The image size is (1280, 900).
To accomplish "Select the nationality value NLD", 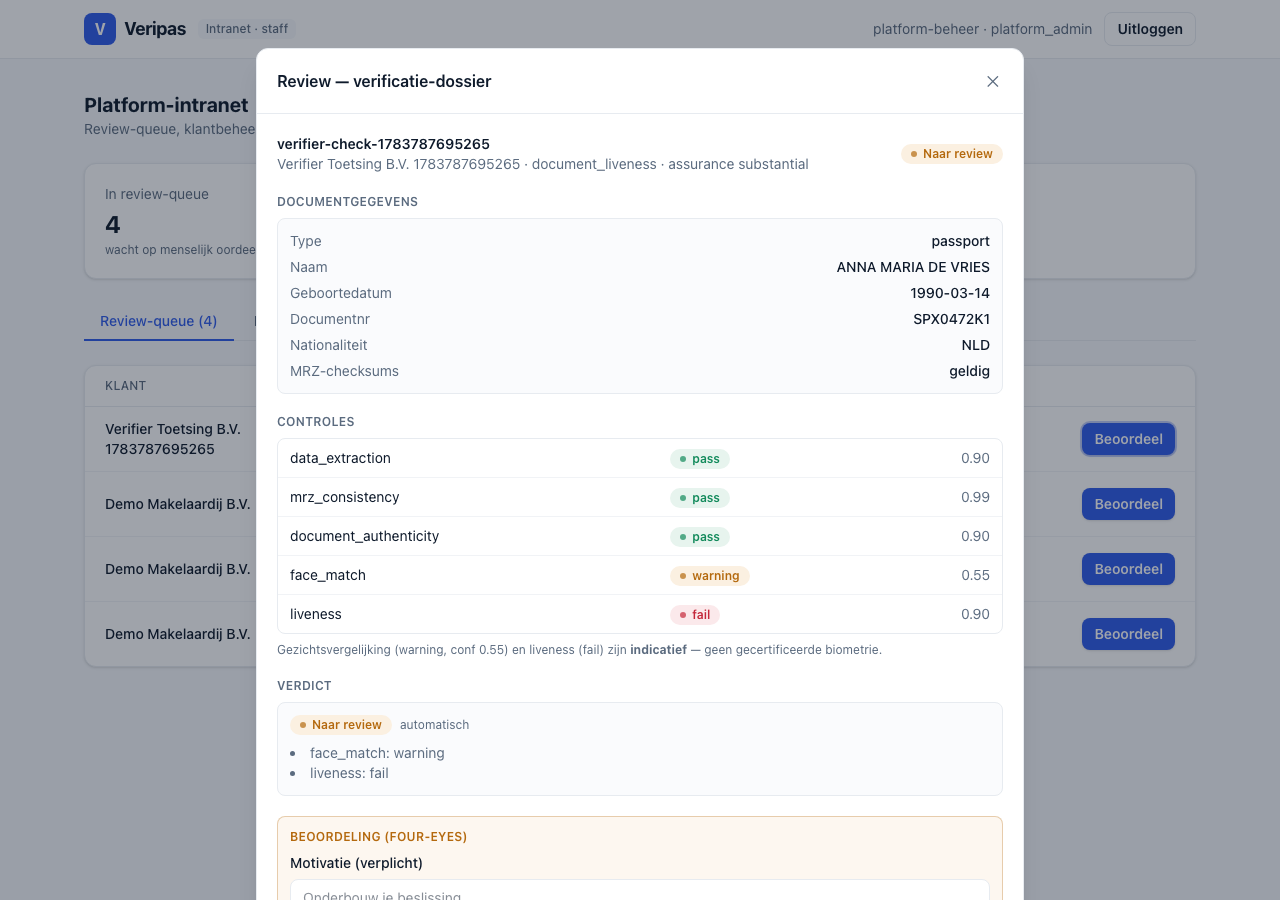I will click(x=976, y=345).
